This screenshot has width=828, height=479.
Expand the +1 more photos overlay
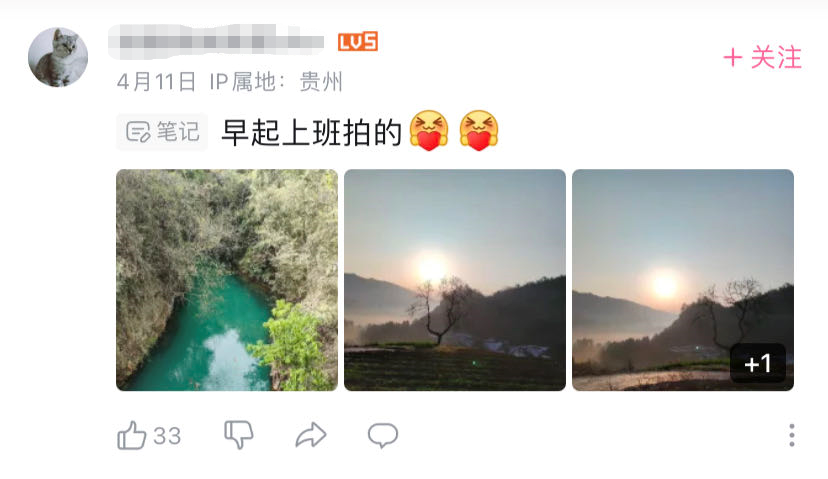[758, 363]
